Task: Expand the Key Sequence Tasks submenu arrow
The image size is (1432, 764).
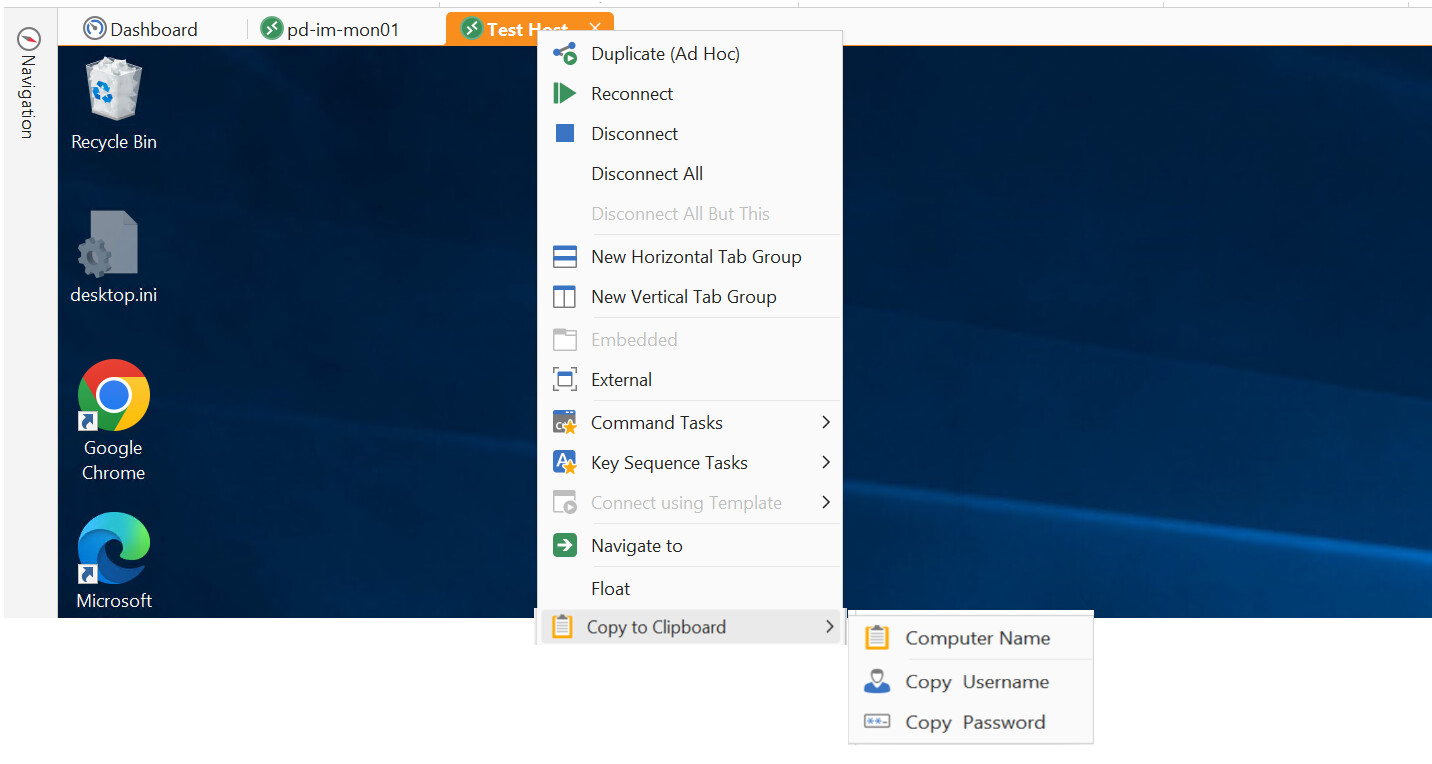Action: 826,463
